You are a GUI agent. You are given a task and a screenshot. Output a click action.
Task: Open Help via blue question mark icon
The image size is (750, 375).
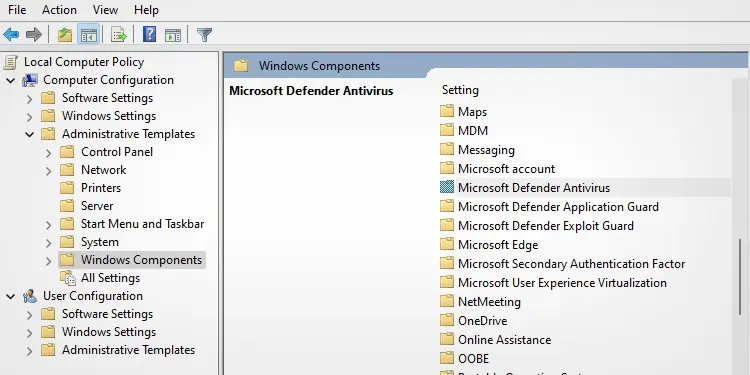point(149,34)
